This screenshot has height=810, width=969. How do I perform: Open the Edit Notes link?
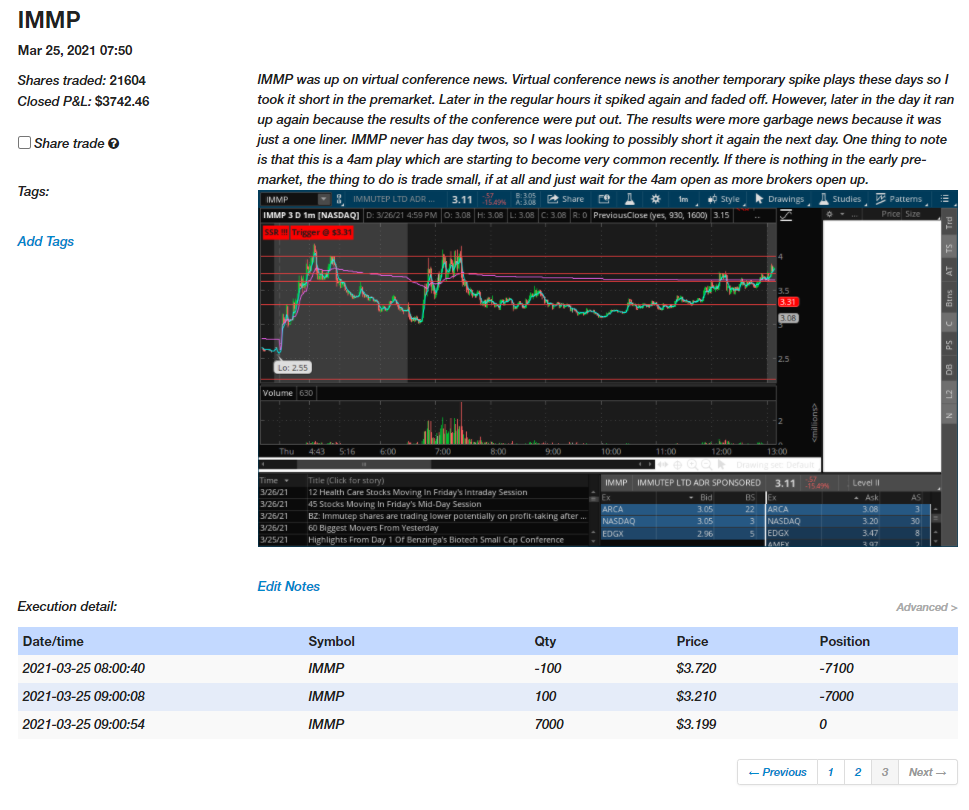click(289, 586)
